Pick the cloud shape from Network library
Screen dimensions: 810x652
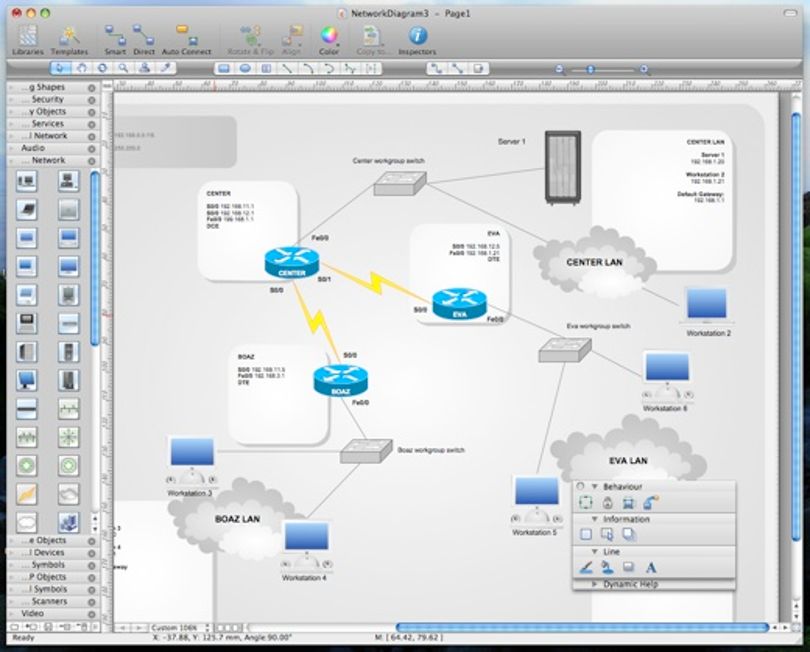69,494
